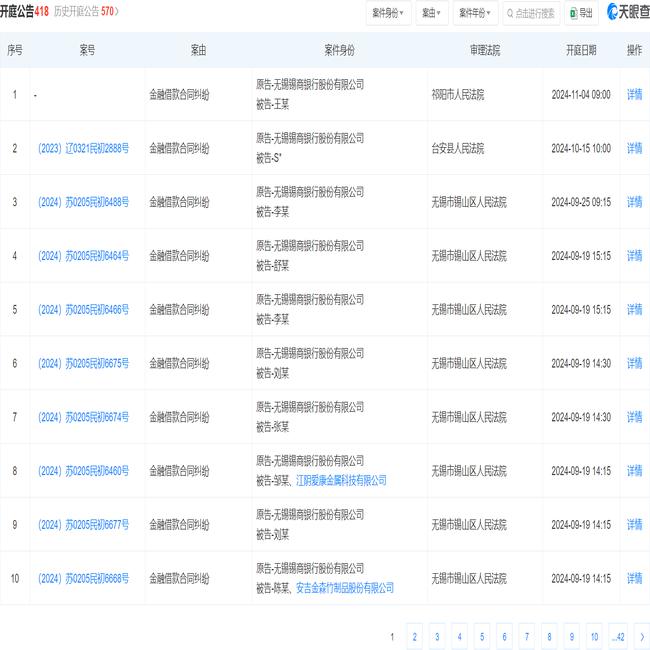
Task: Open 江阴爱康金属科技有限公司 company link
Action: click(x=341, y=481)
